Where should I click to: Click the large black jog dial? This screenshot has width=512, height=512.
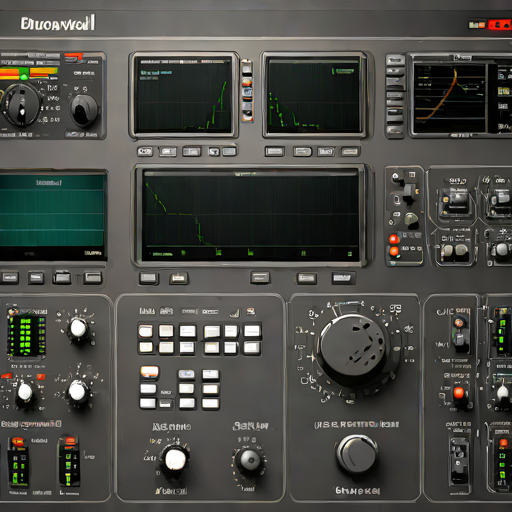(353, 349)
